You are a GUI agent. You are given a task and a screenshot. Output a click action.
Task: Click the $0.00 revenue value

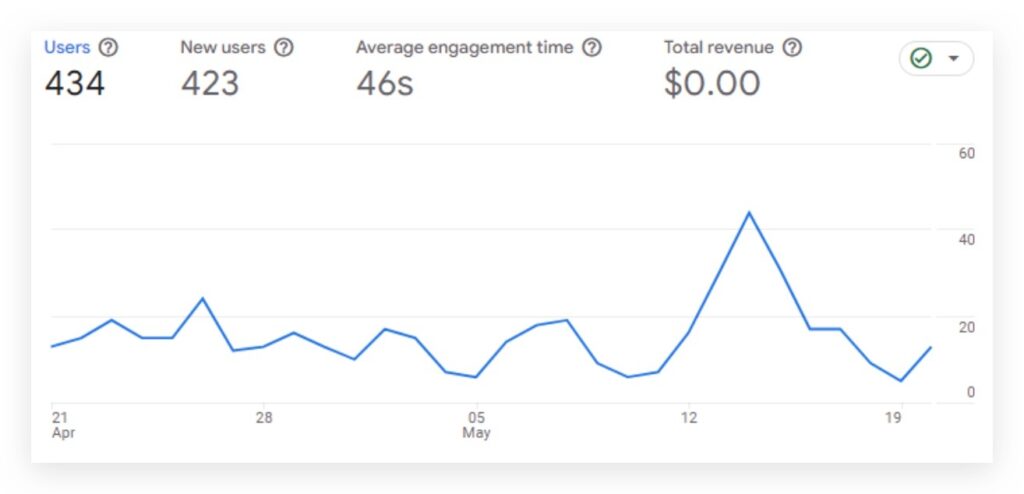click(x=712, y=84)
